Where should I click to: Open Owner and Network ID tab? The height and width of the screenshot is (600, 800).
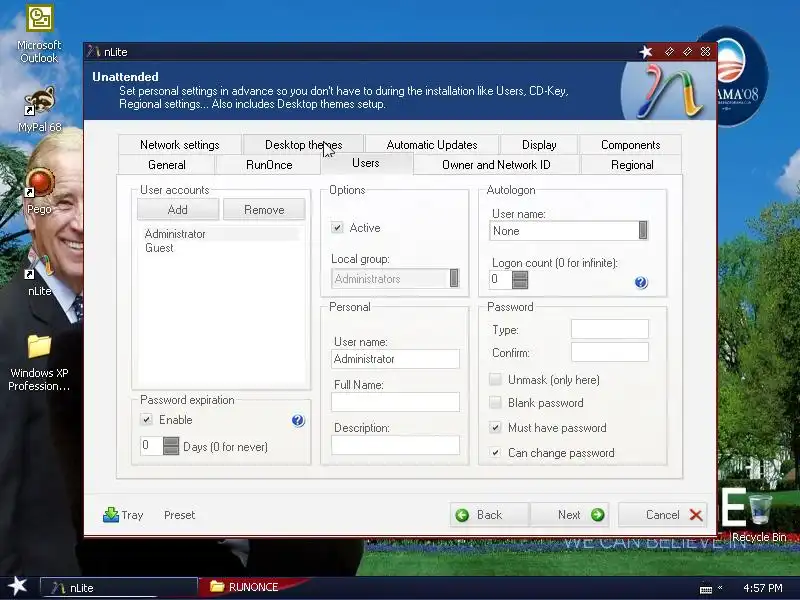pos(496,165)
